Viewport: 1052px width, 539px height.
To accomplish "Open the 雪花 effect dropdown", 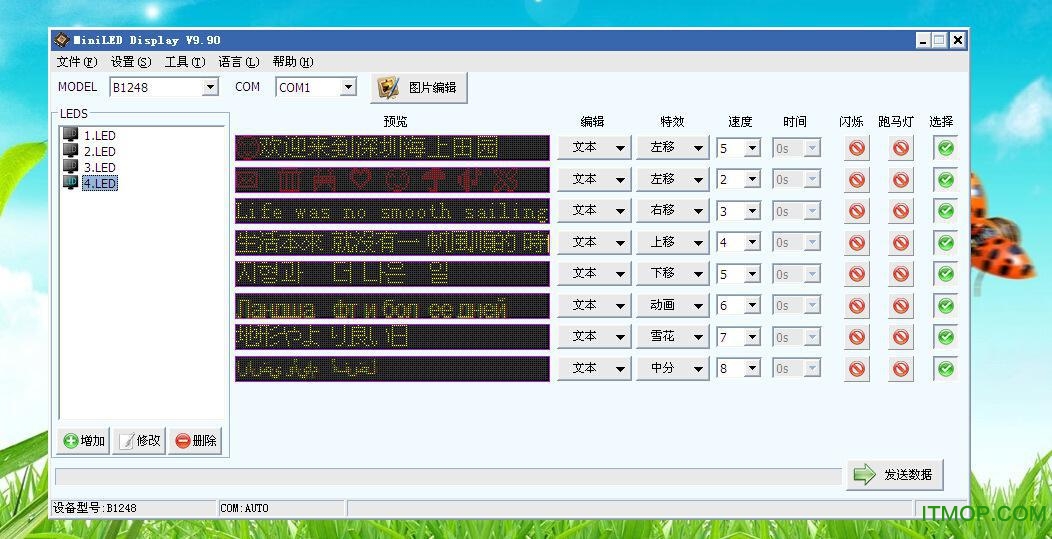I will coord(672,337).
